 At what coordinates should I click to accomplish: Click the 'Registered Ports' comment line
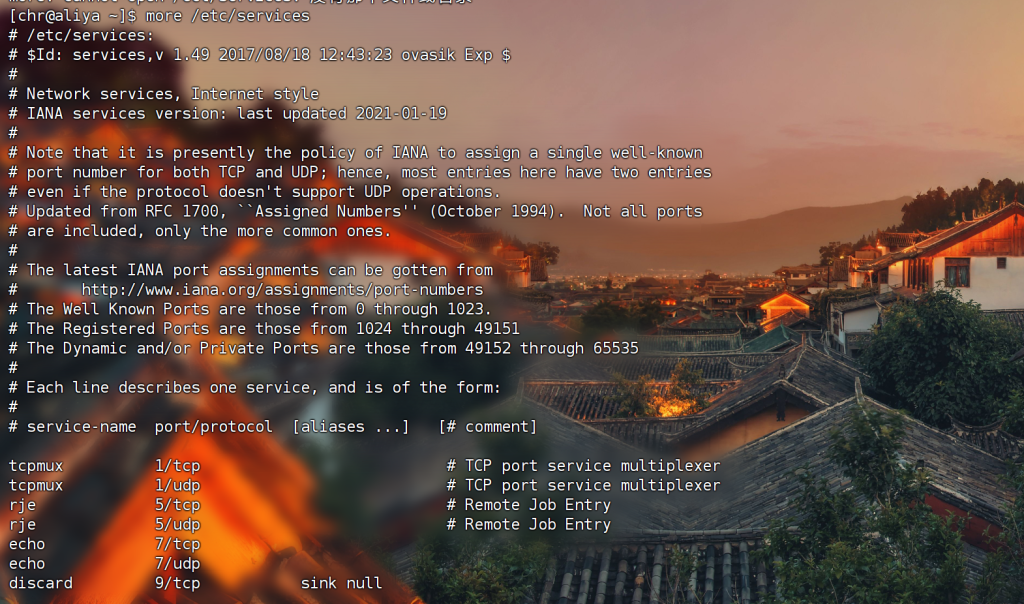pos(264,328)
